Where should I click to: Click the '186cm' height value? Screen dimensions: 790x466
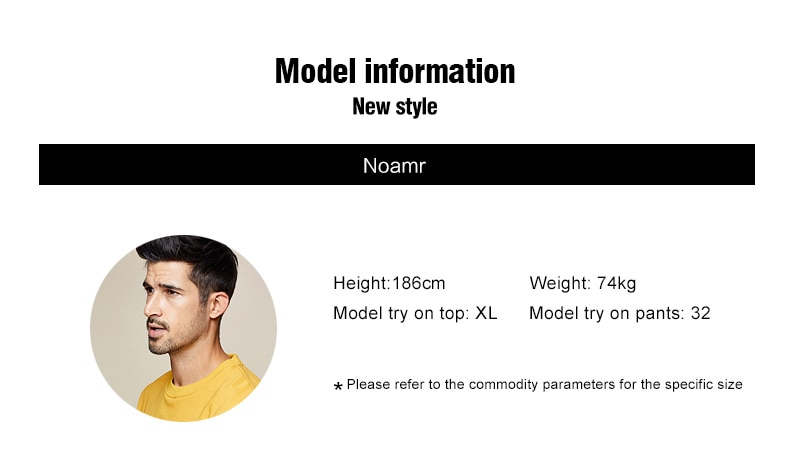[419, 283]
